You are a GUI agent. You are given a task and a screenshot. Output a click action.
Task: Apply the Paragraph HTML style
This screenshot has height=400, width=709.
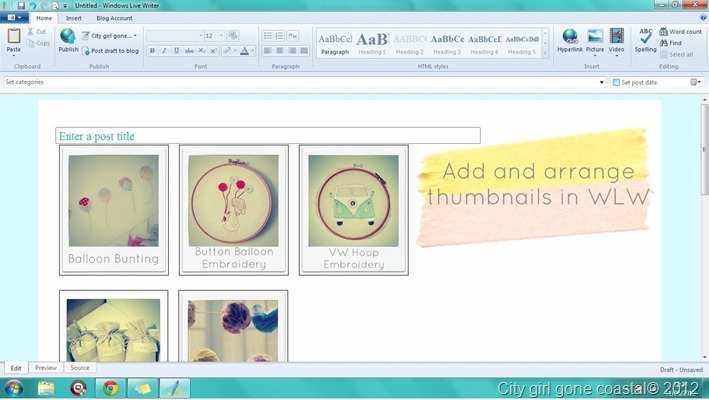tap(335, 44)
